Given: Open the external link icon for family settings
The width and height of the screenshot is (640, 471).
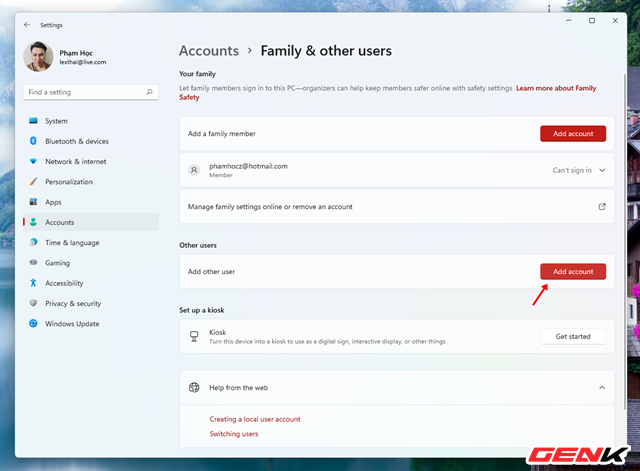Looking at the screenshot, I should 602,207.
